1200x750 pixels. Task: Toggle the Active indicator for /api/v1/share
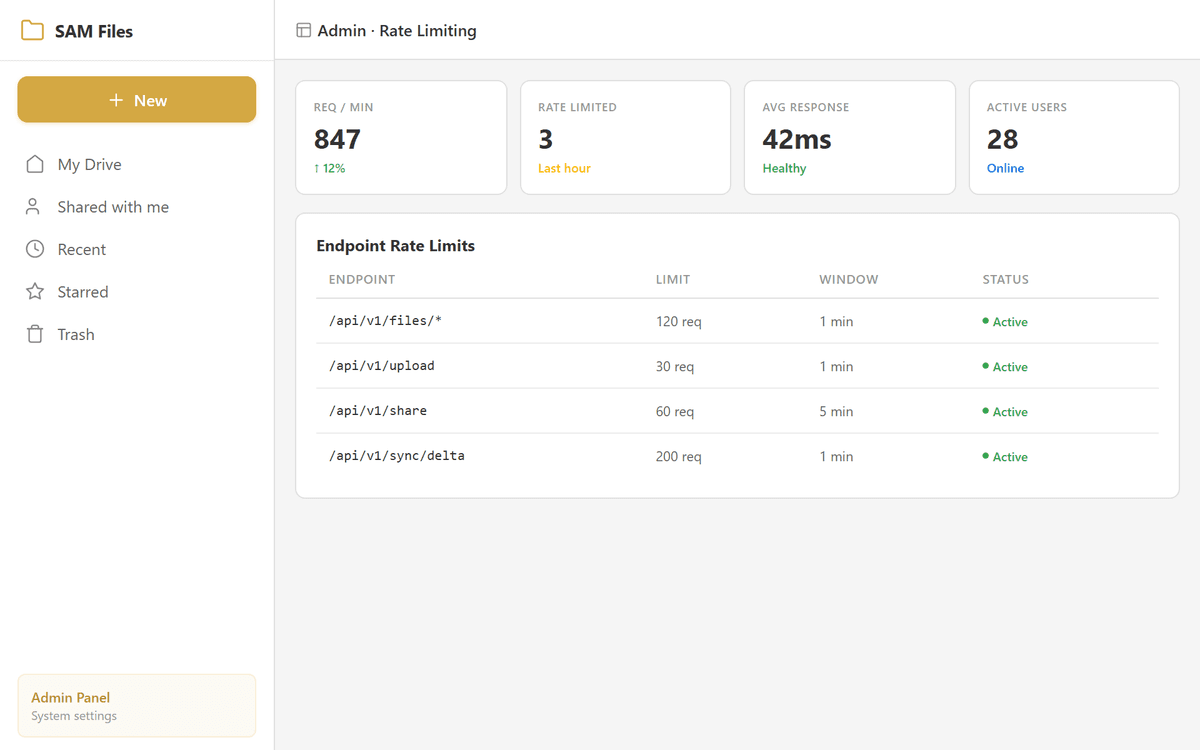(x=987, y=411)
